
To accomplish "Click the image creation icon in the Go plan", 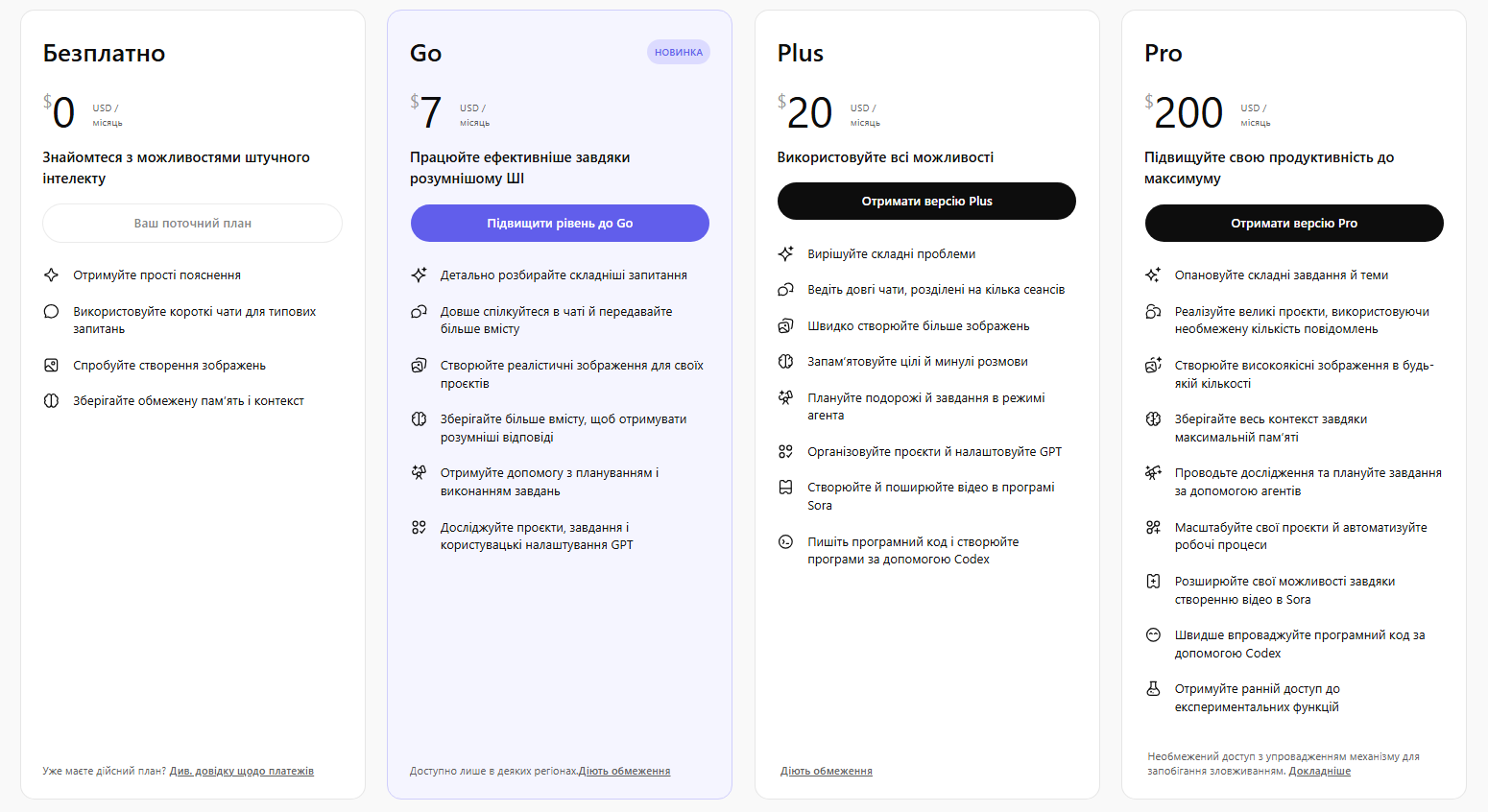I will click(x=419, y=366).
